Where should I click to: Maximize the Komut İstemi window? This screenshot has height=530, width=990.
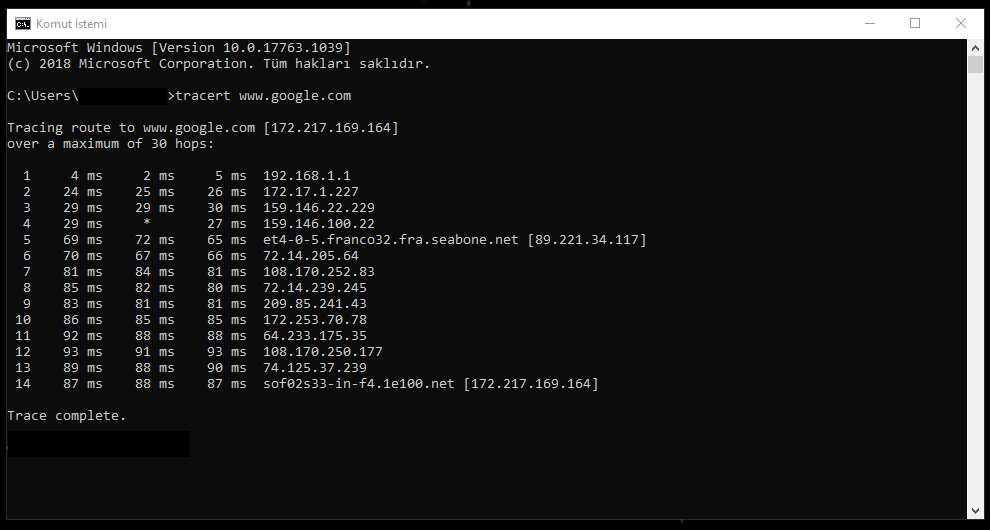pyautogui.click(x=915, y=23)
